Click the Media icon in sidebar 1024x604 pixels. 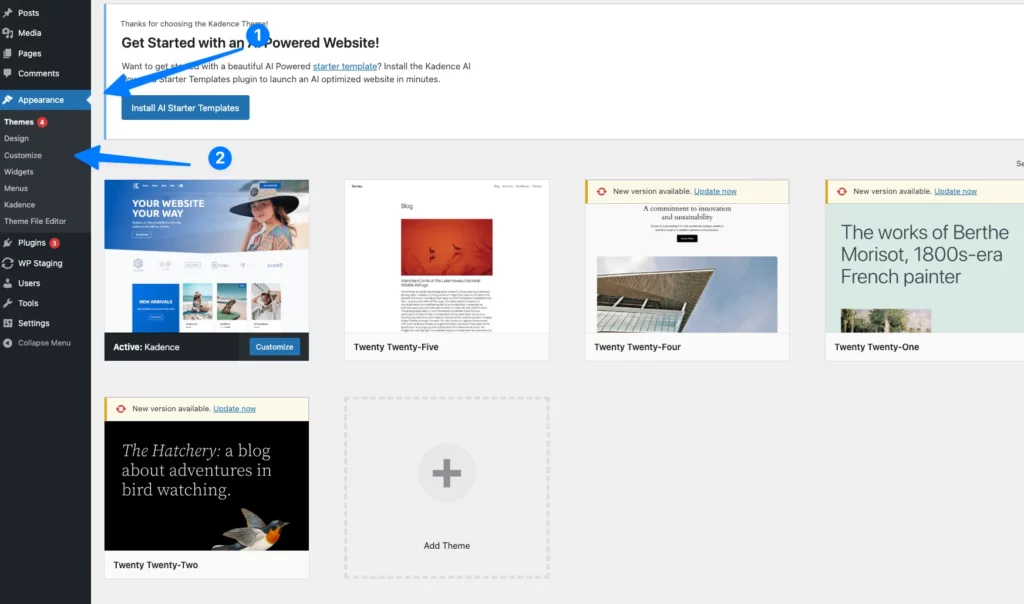pyautogui.click(x=8, y=33)
